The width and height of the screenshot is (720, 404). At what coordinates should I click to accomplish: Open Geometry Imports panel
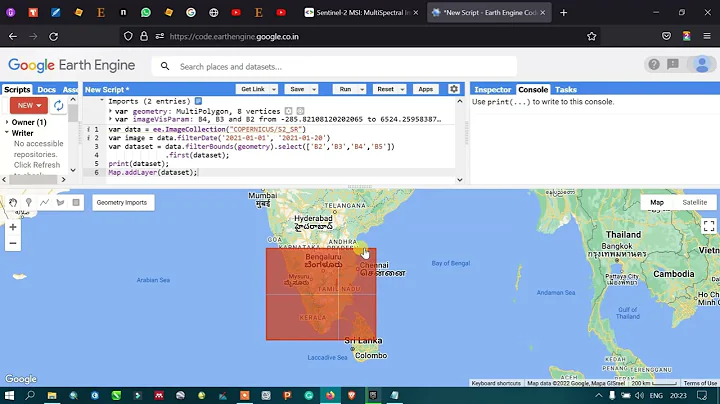(122, 202)
